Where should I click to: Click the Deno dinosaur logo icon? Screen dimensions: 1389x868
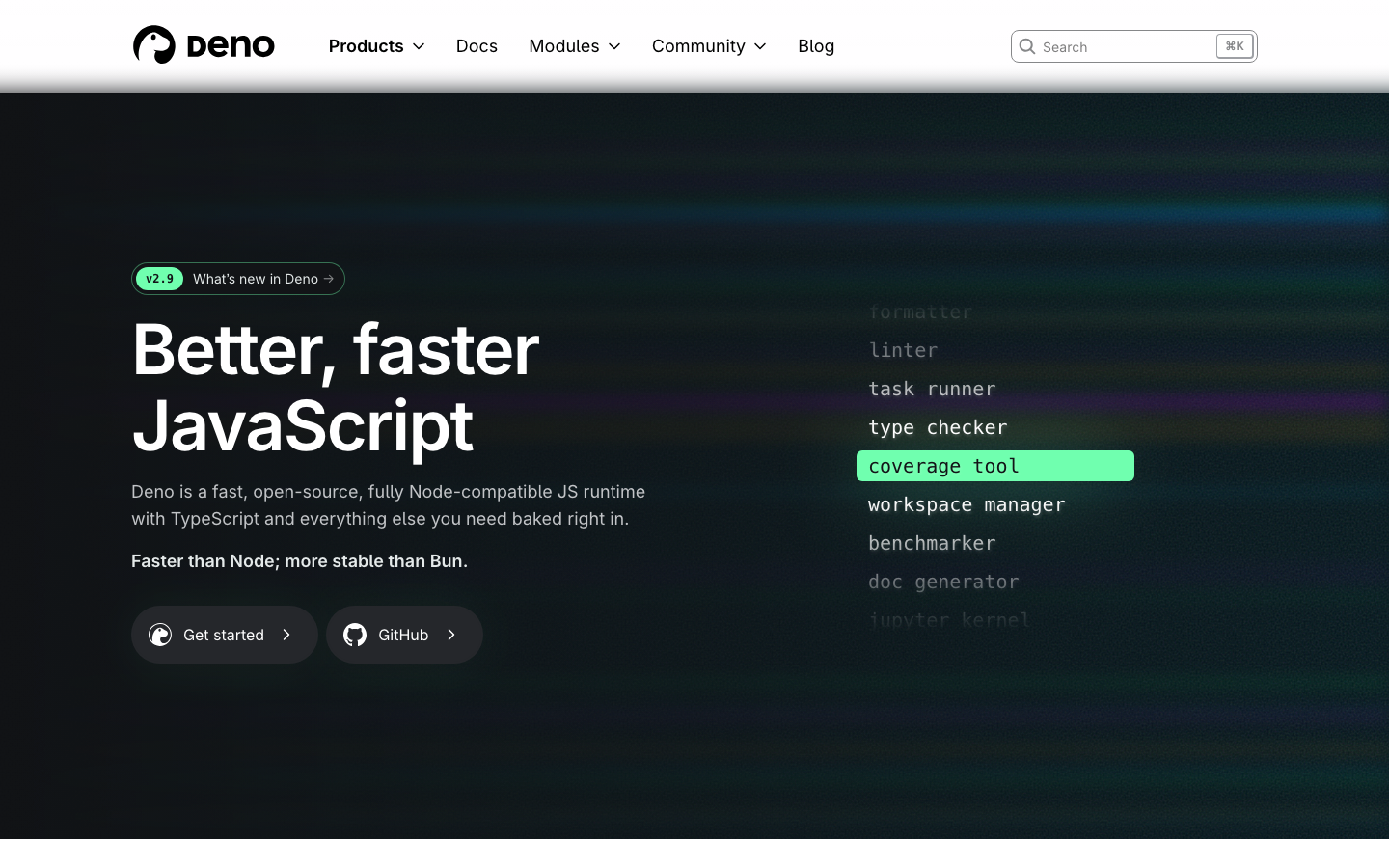[154, 45]
